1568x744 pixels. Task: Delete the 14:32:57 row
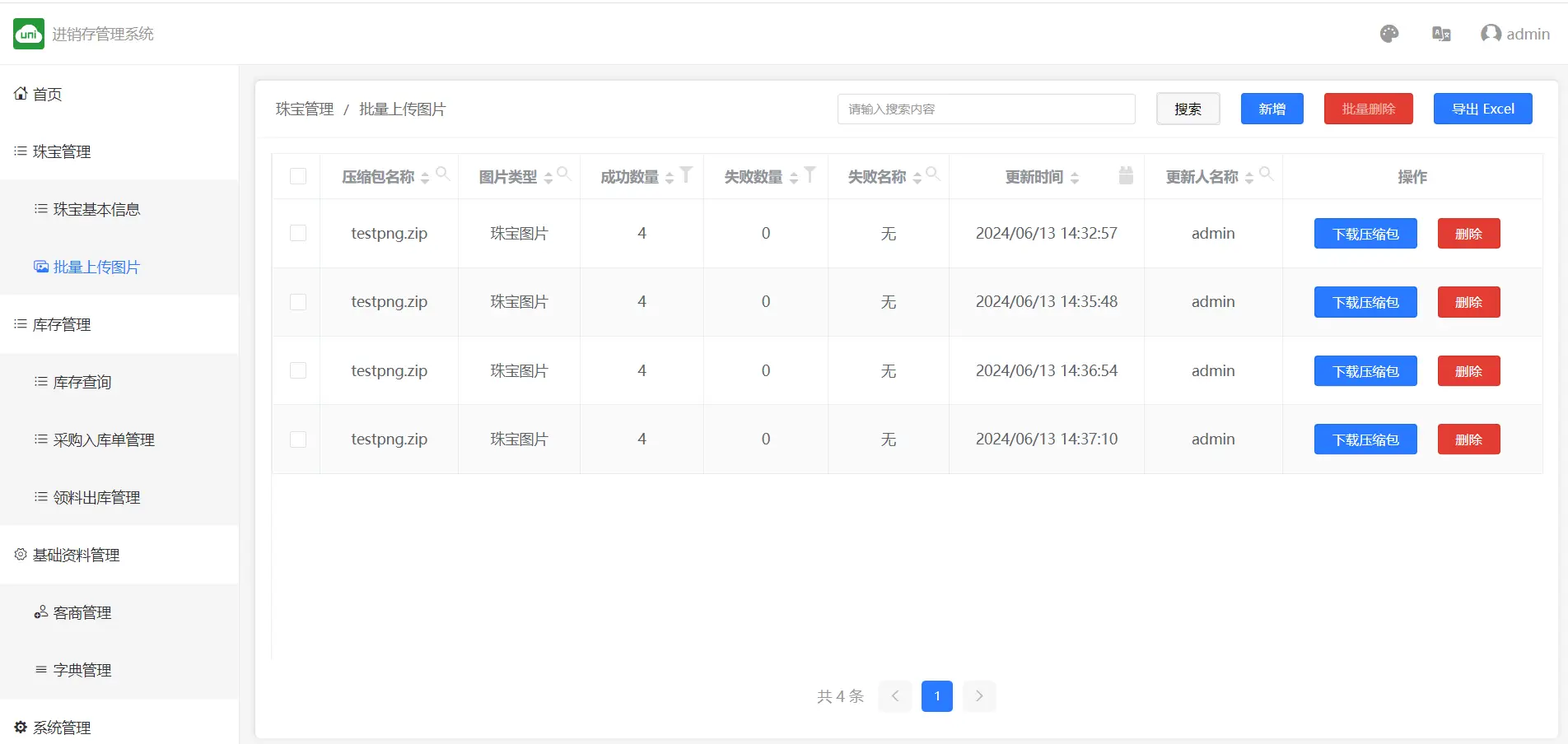coord(1468,234)
